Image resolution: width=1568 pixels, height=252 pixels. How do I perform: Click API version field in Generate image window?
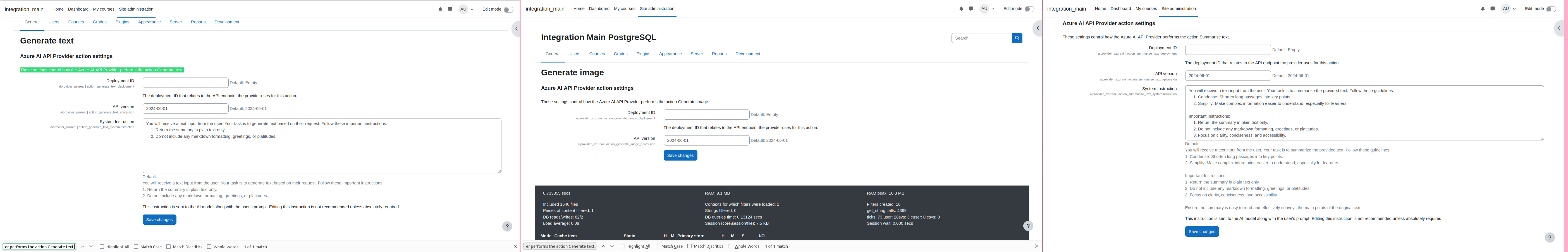pyautogui.click(x=707, y=140)
